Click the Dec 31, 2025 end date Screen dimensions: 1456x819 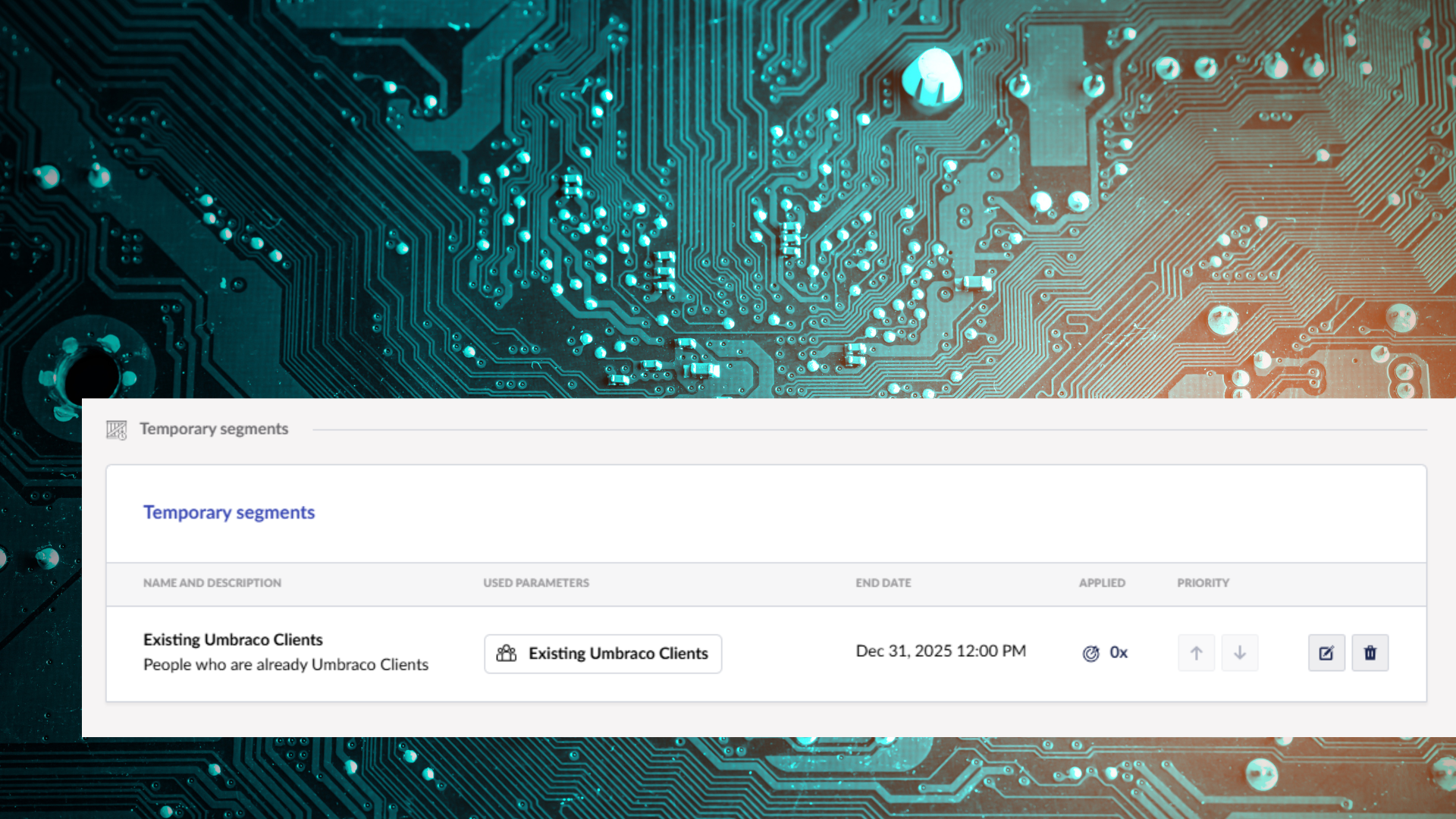(x=940, y=651)
